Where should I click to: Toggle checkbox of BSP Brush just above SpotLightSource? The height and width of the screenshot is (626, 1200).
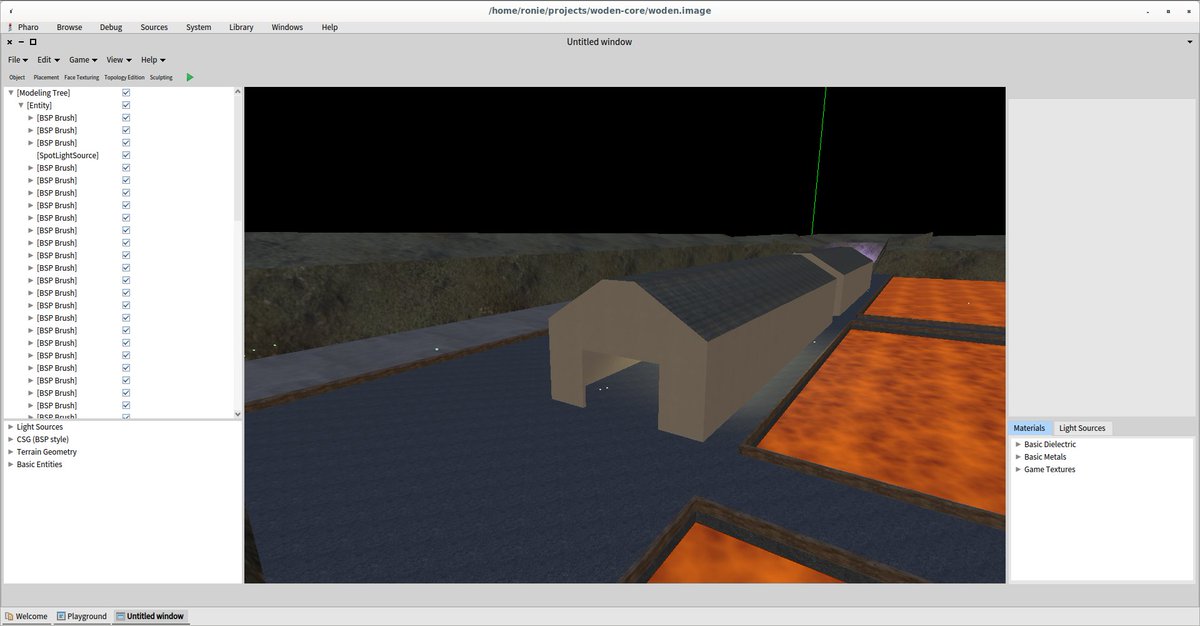(126, 143)
